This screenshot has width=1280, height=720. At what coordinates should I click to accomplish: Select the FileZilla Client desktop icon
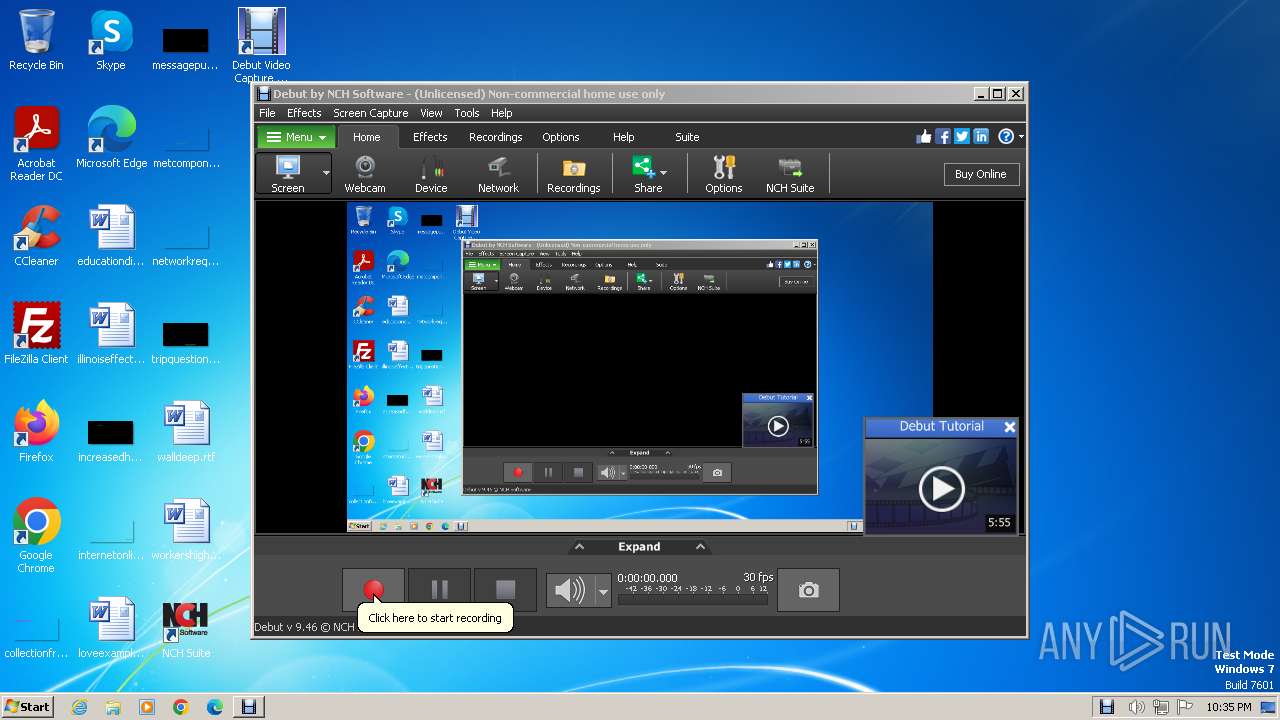36,334
